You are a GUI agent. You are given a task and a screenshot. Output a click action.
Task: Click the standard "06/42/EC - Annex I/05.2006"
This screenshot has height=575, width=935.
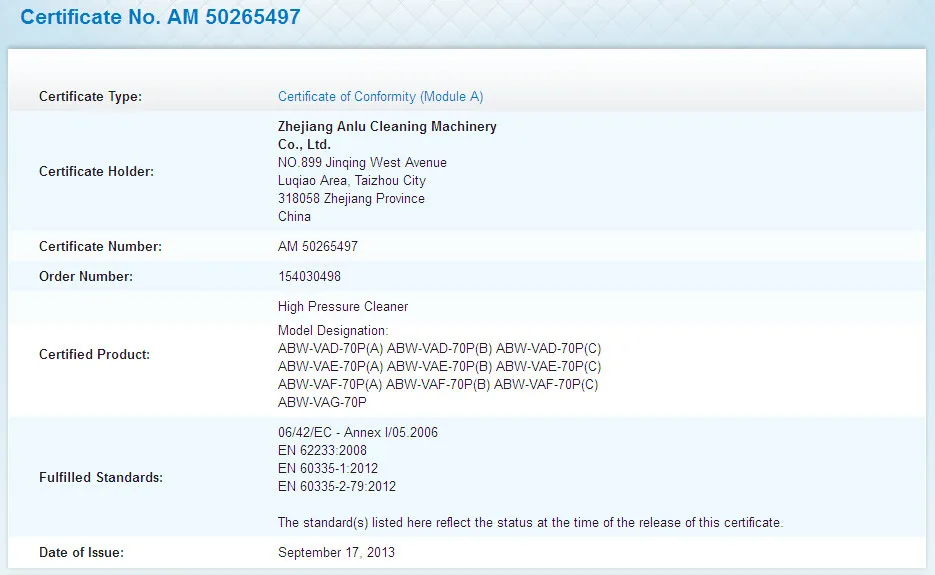(x=358, y=432)
